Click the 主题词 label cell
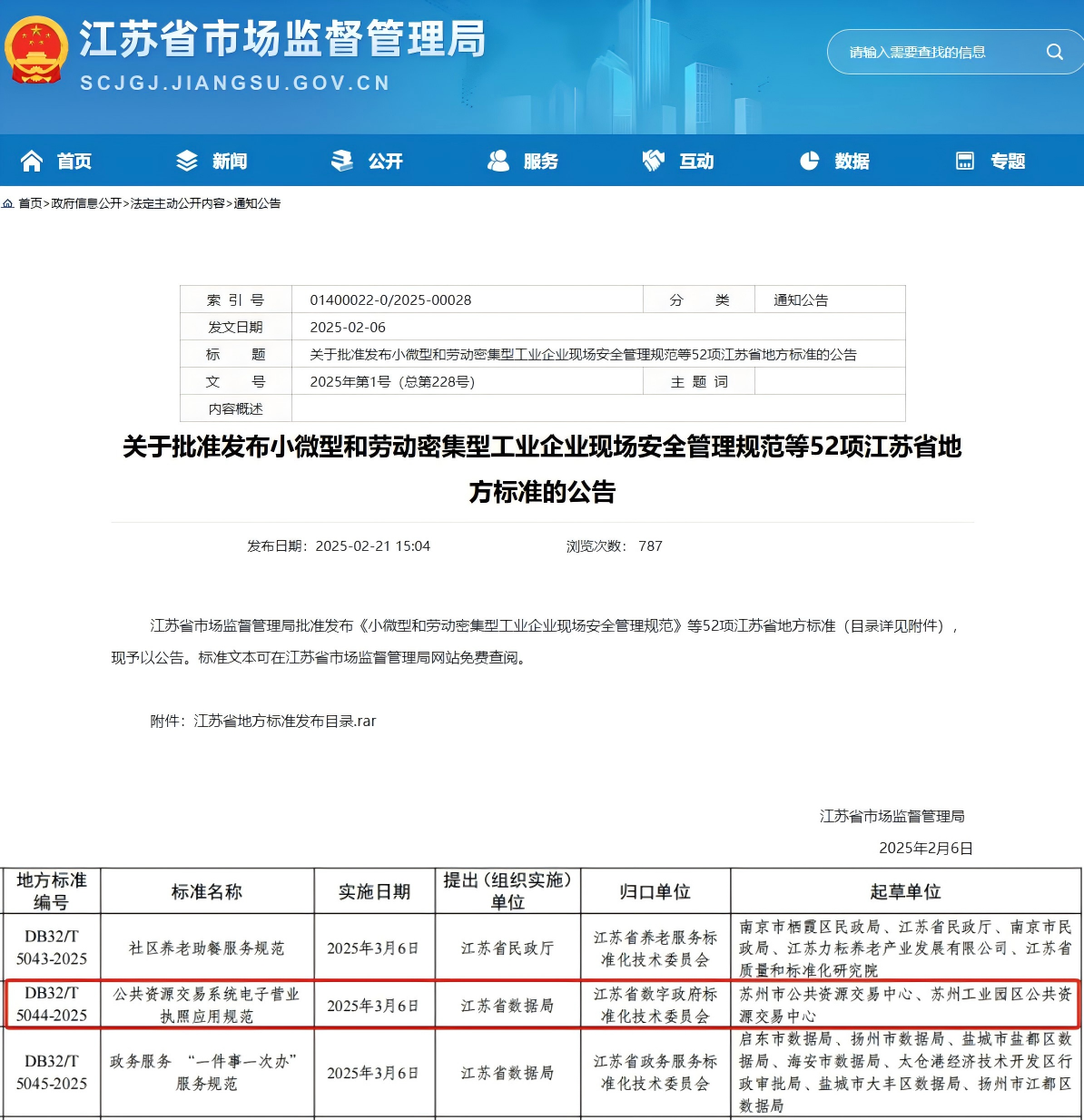1084x1120 pixels. tap(699, 382)
